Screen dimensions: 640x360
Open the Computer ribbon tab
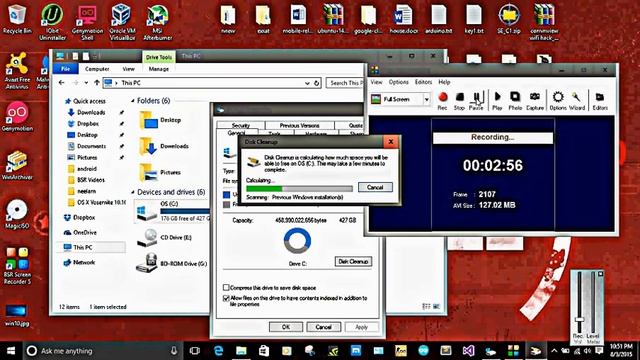coord(97,69)
